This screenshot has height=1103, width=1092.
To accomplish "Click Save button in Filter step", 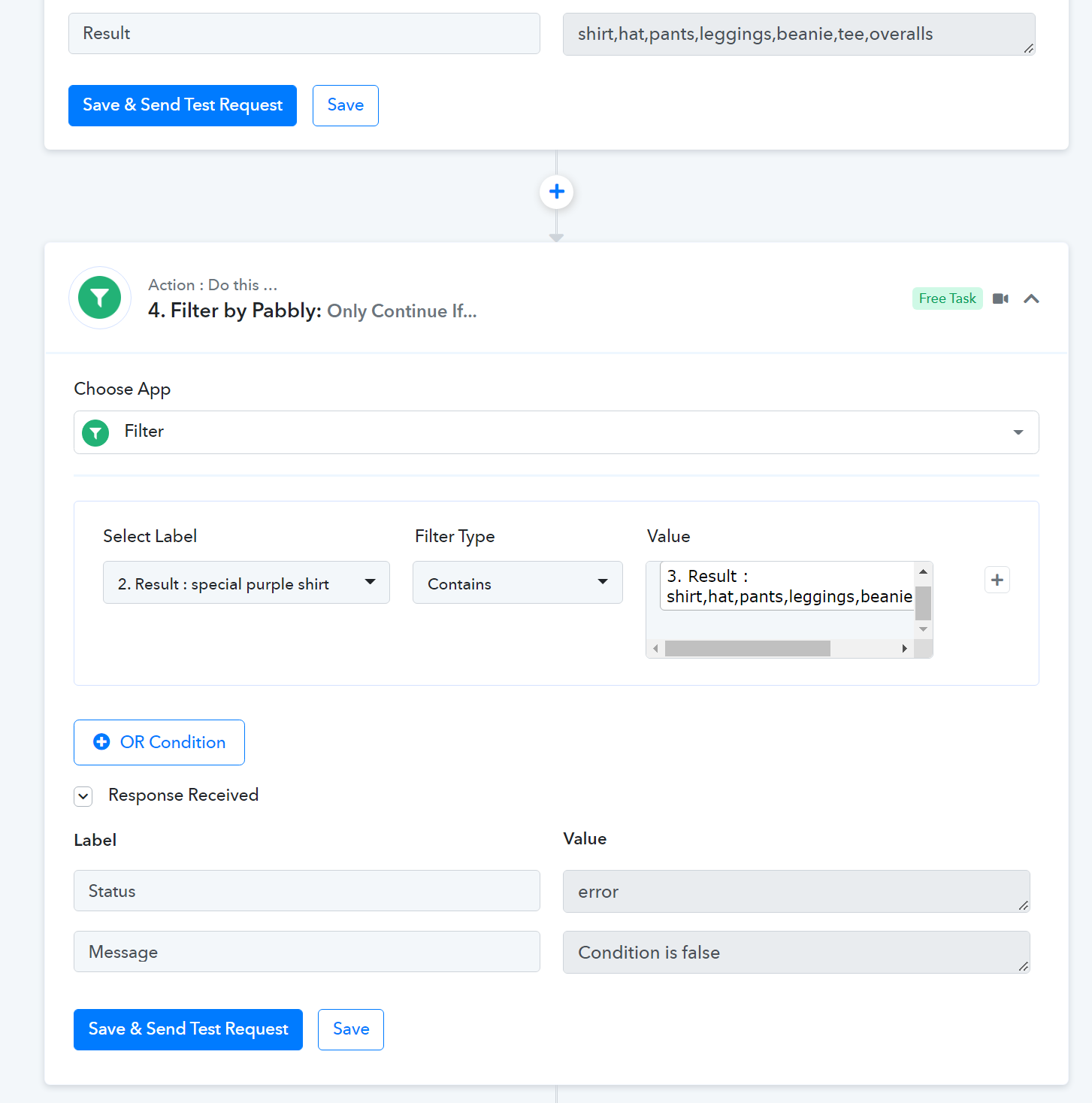I will point(351,1029).
